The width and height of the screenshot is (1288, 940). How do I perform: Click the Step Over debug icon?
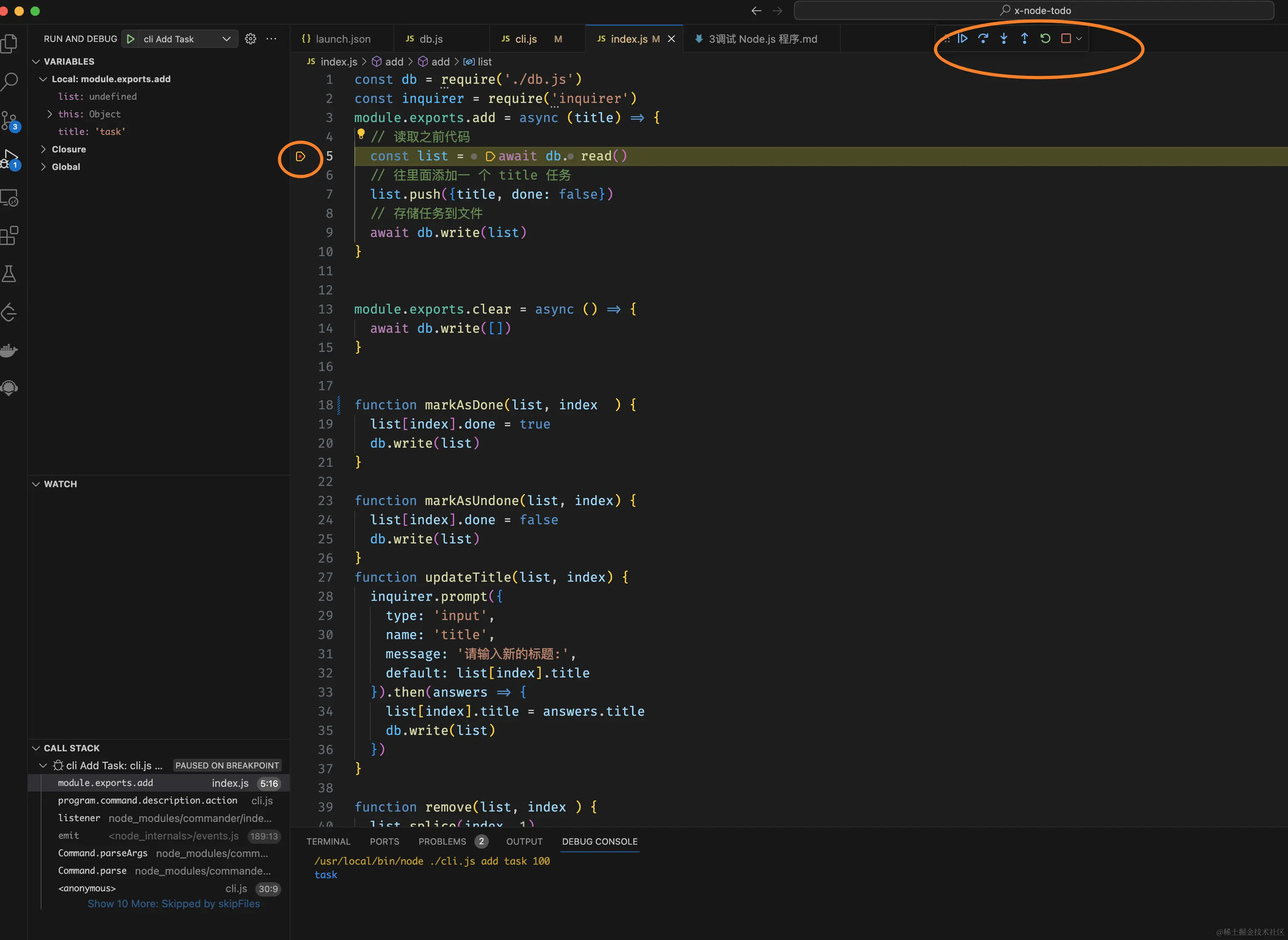click(x=983, y=39)
